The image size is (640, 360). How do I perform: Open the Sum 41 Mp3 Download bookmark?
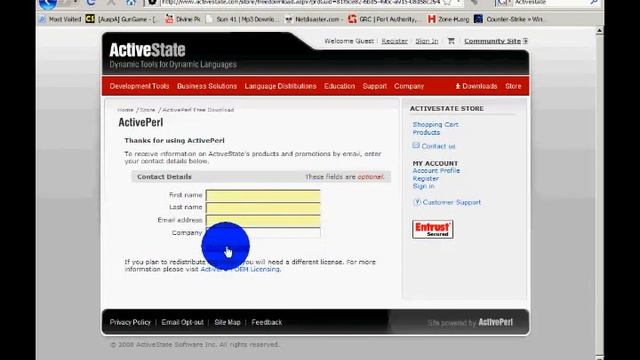243,19
